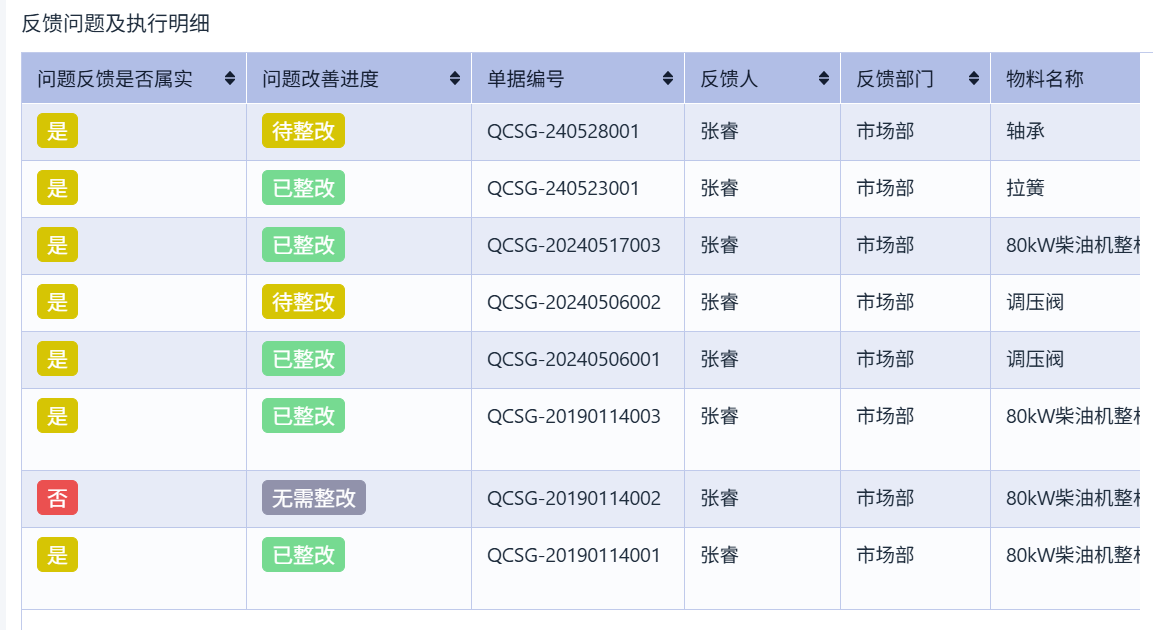
Task: Click 待整改 badge for QCSG-20240506002
Action: click(x=303, y=302)
